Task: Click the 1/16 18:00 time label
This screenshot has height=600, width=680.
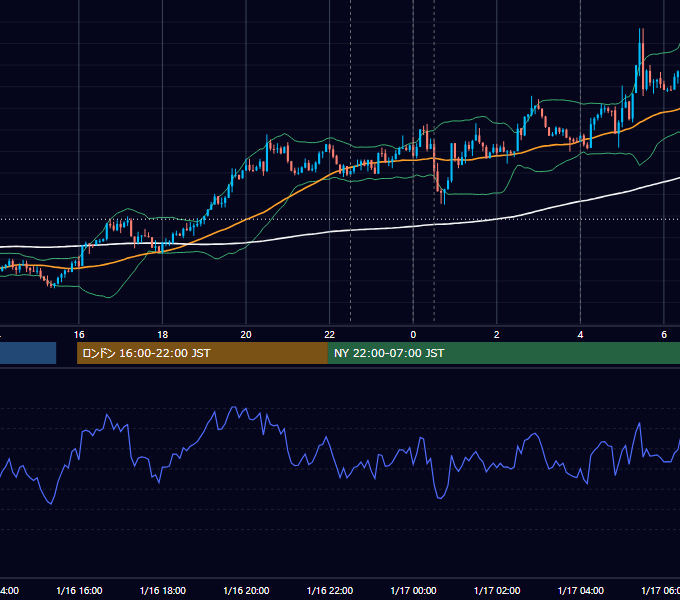Action: [x=163, y=590]
